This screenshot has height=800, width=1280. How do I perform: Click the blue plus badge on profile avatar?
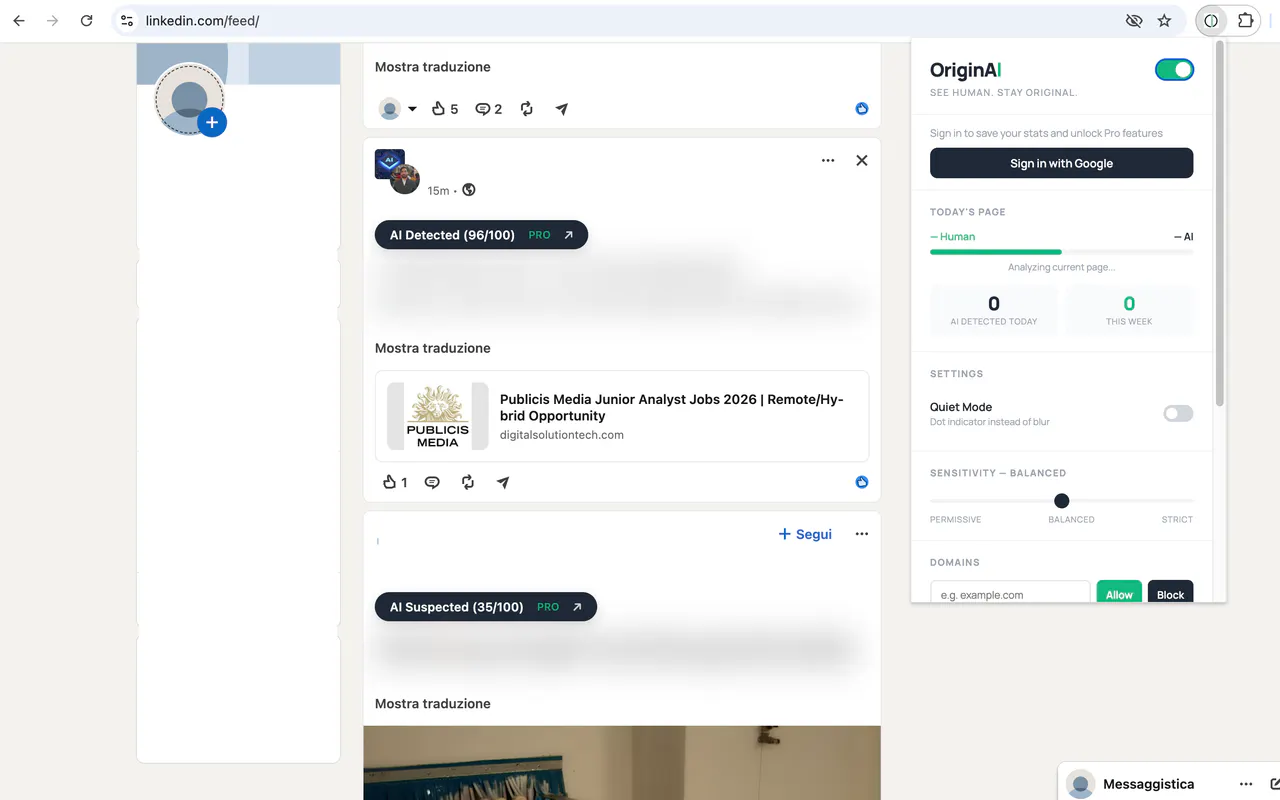tap(212, 123)
